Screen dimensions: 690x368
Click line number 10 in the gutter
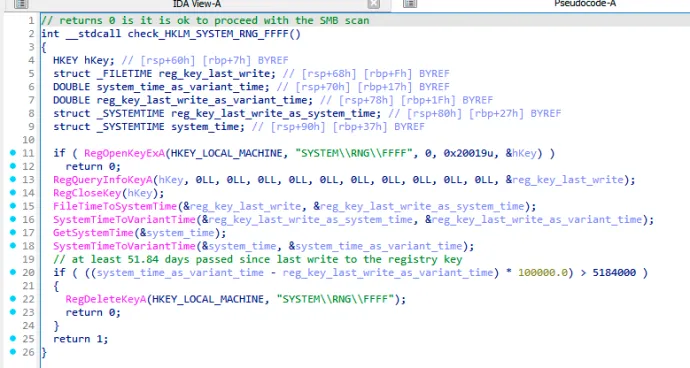tap(29, 140)
